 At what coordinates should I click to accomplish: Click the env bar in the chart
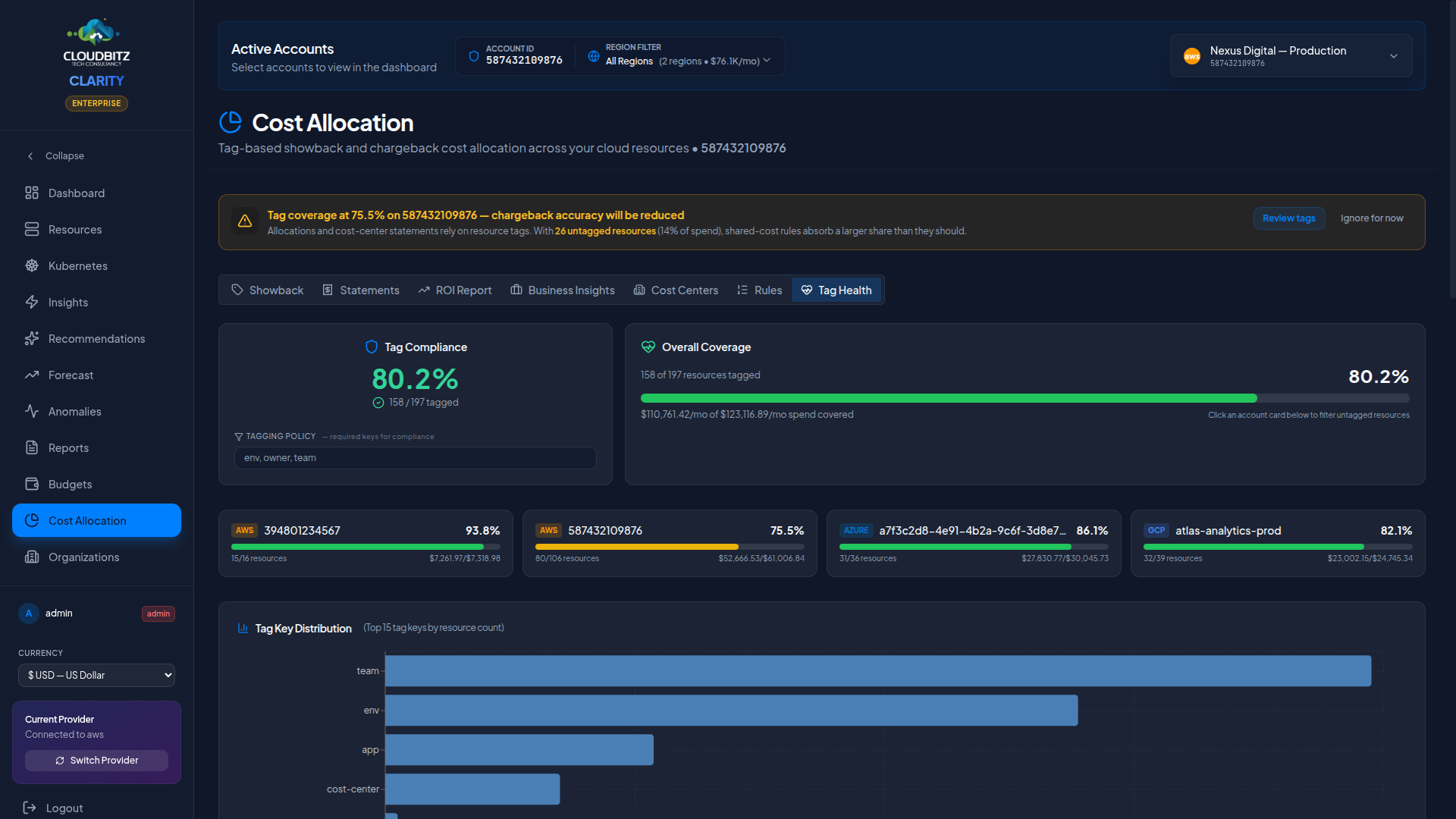point(731,711)
